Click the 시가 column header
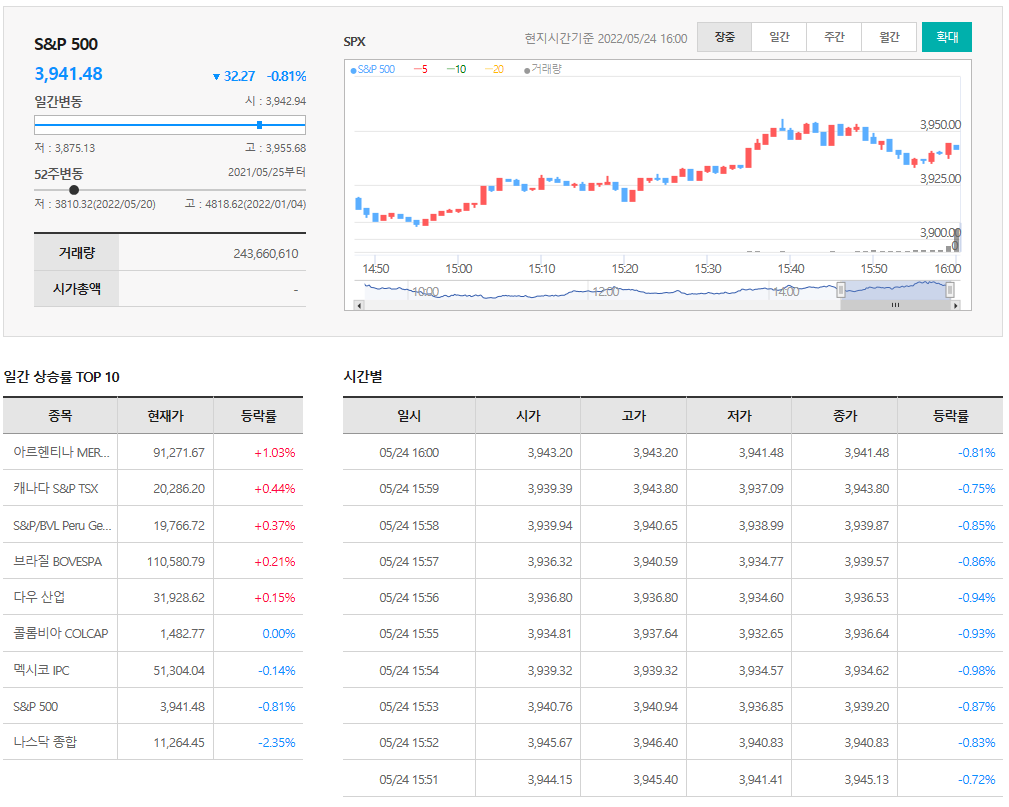Viewport: 1009px width, 807px height. 528,416
